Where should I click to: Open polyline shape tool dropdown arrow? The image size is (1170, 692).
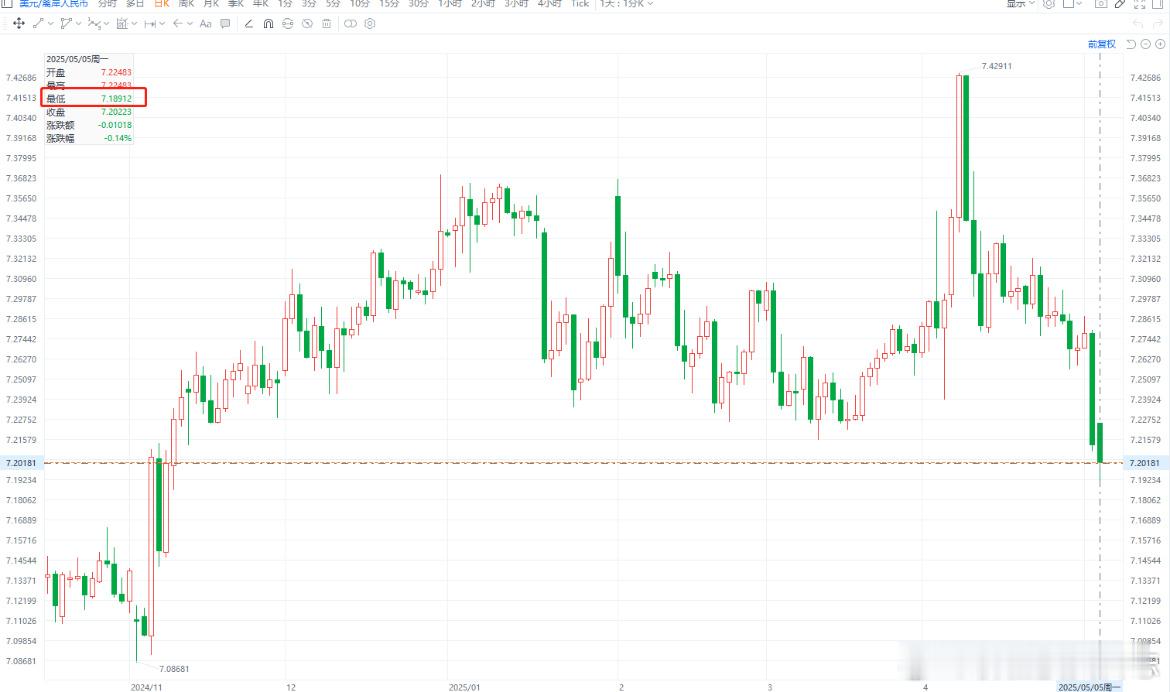(x=78, y=24)
